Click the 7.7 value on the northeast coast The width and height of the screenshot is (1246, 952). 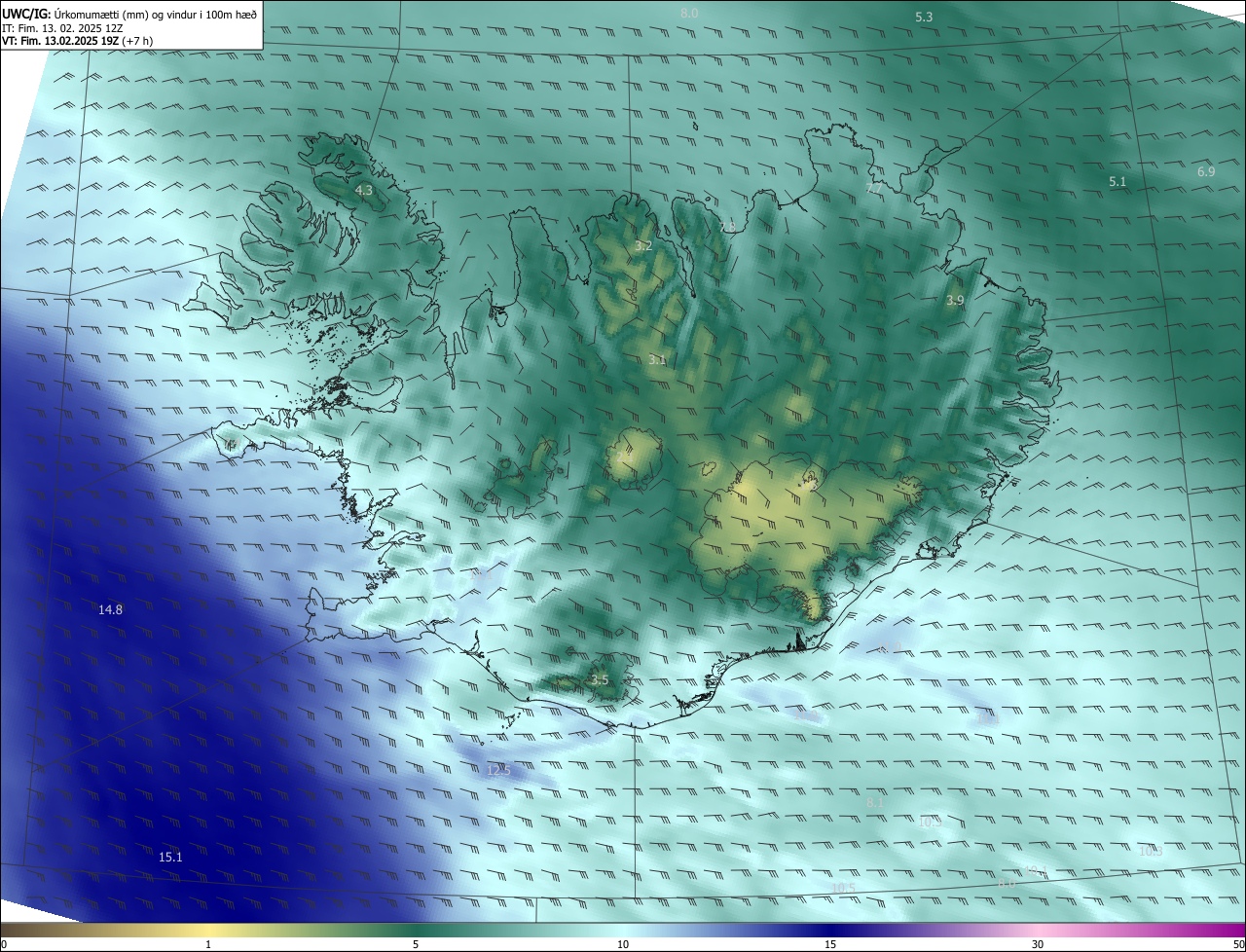tap(874, 188)
